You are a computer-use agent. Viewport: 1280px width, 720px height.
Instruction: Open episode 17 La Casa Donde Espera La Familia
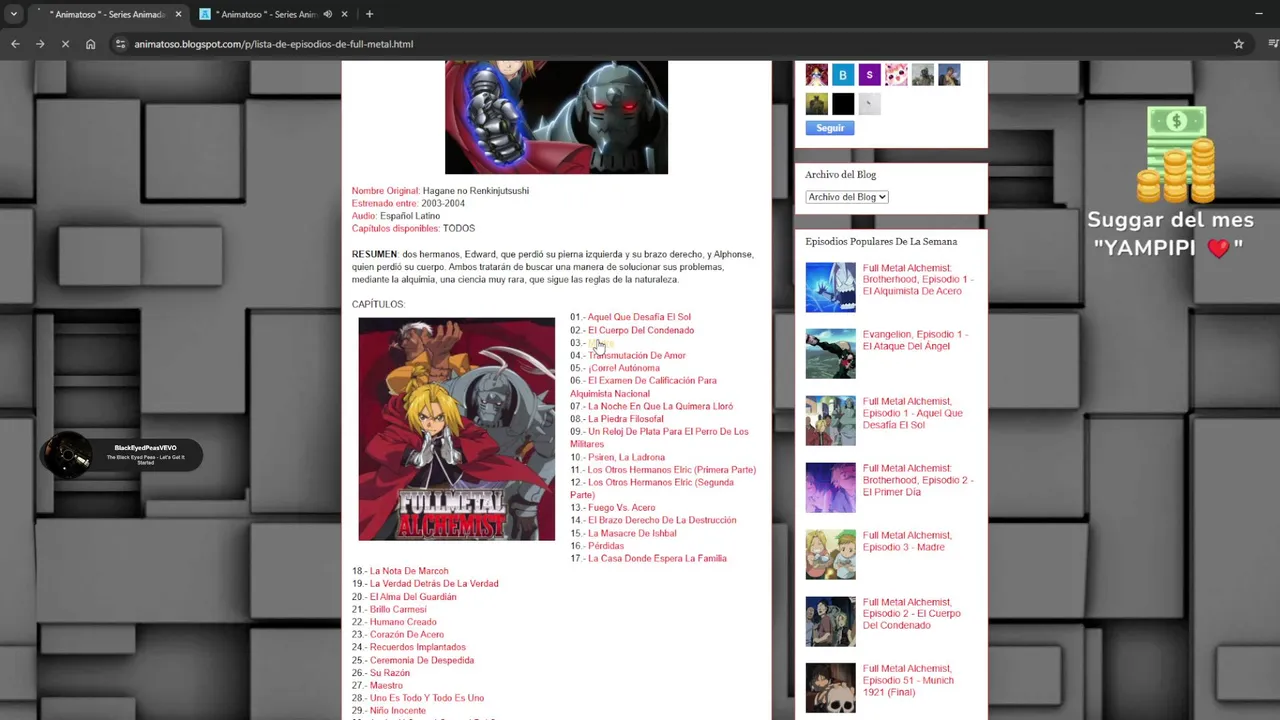[x=657, y=558]
